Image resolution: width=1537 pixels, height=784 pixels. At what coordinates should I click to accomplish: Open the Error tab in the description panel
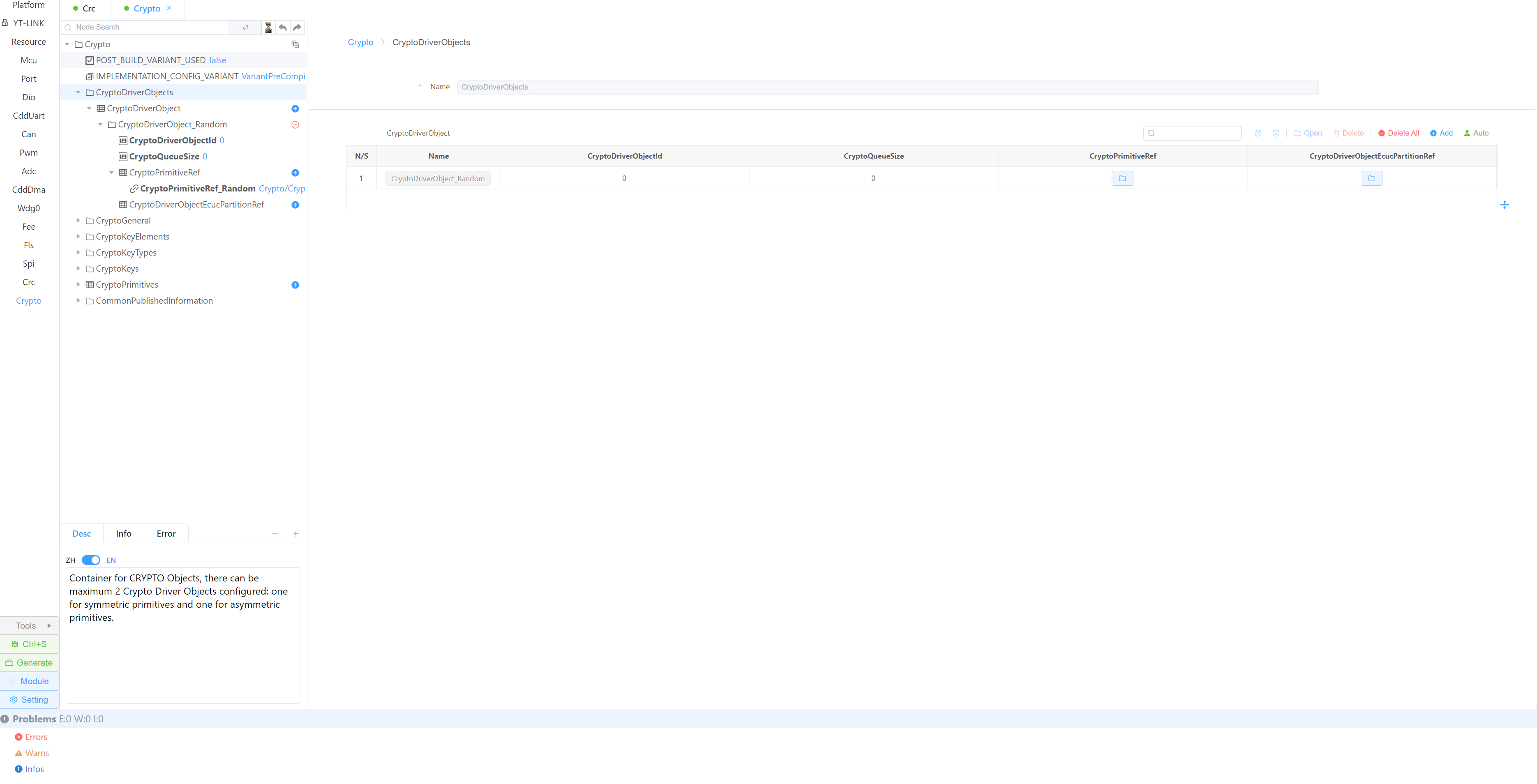[166, 533]
